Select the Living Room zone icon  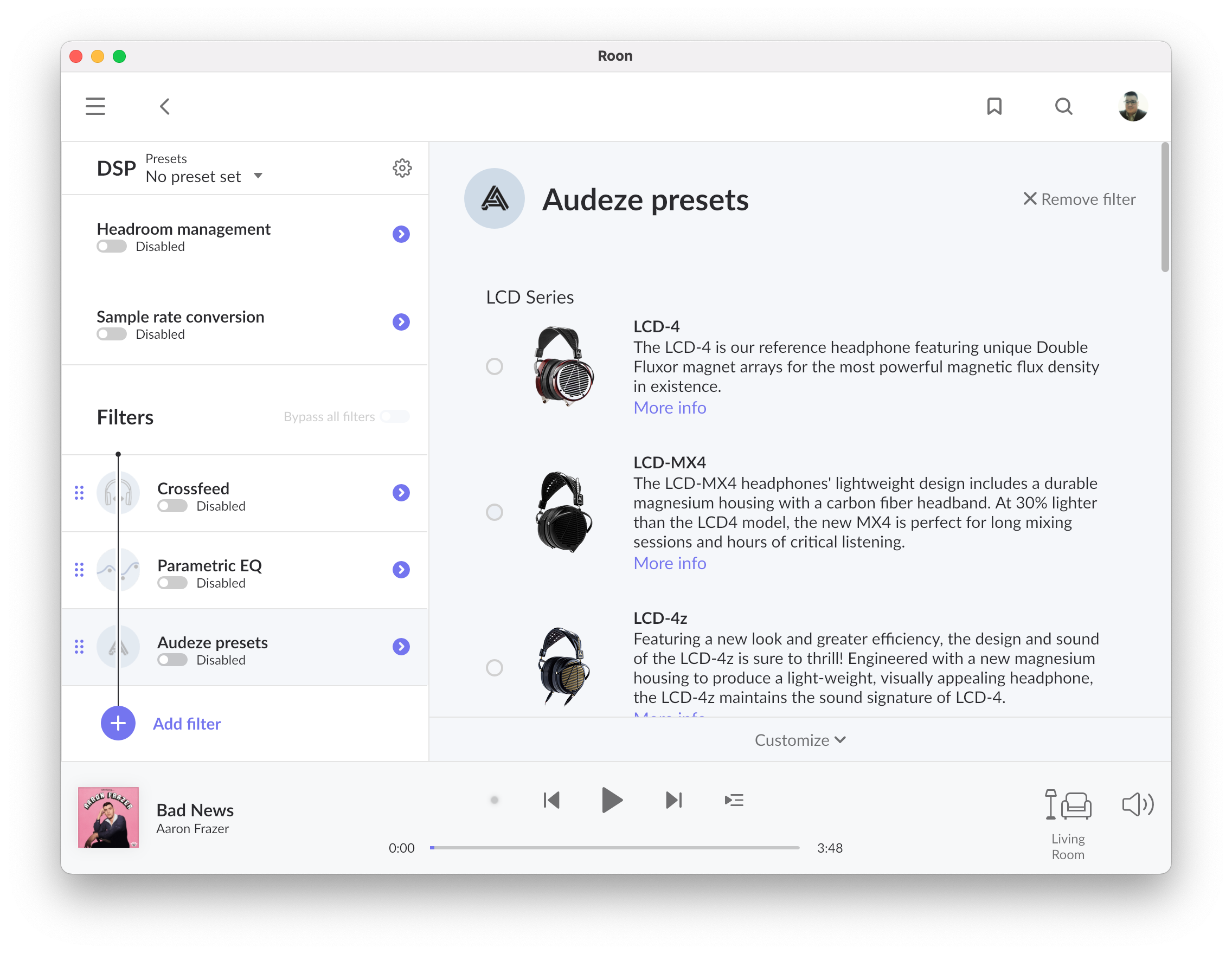(x=1067, y=805)
